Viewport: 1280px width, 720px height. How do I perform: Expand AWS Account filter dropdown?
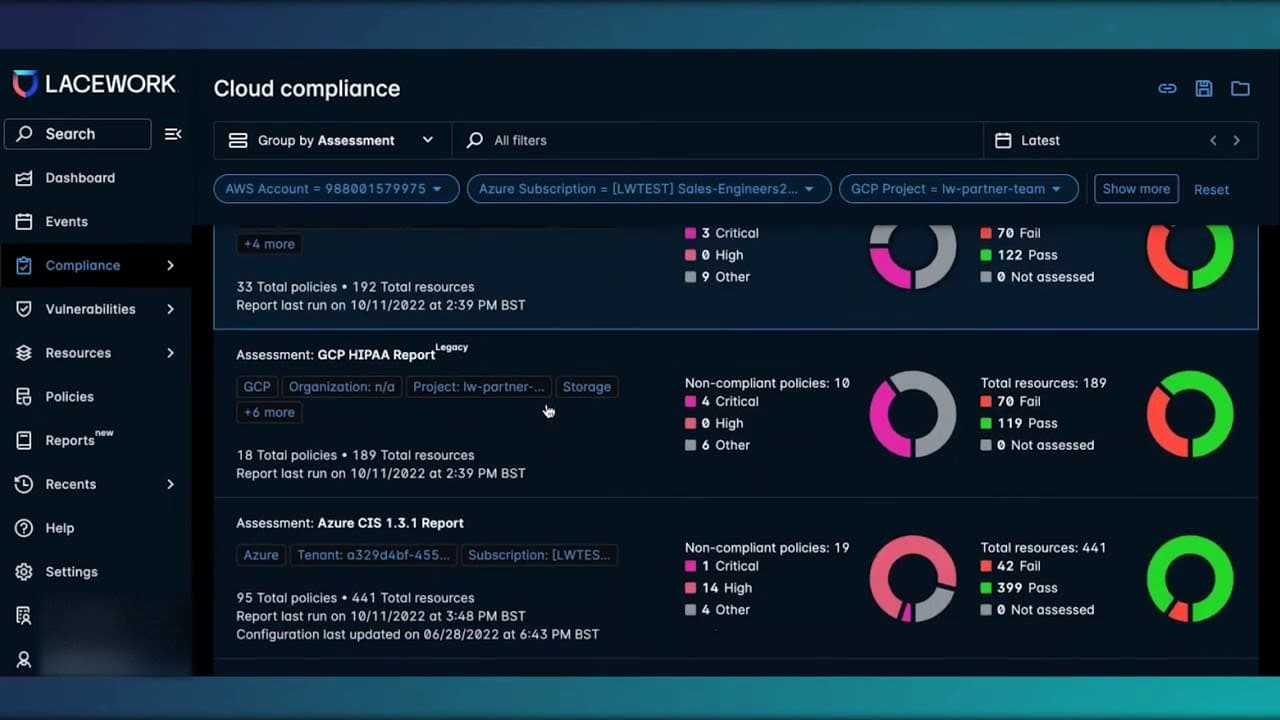336,189
